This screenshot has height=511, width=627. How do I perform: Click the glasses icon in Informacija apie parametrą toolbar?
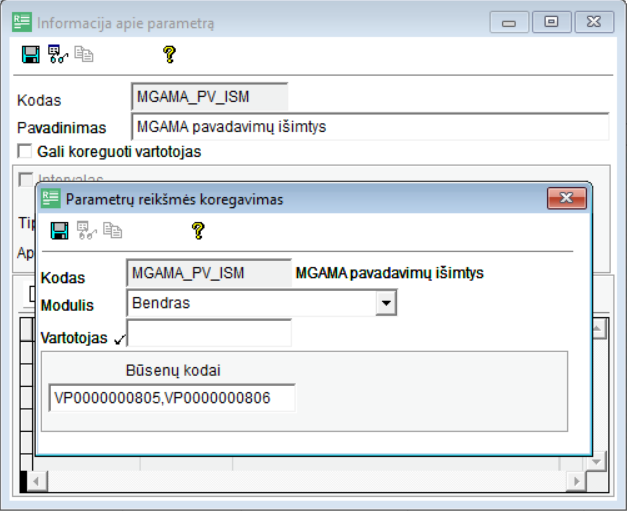pos(57,55)
